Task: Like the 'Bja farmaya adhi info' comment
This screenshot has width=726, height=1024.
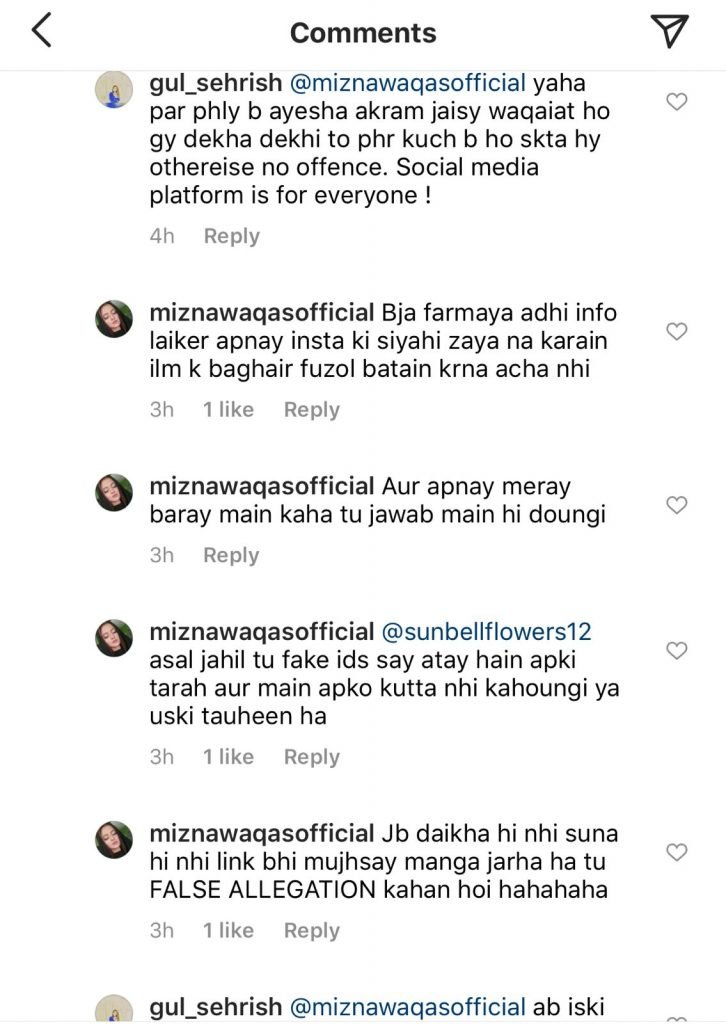Action: 677,332
